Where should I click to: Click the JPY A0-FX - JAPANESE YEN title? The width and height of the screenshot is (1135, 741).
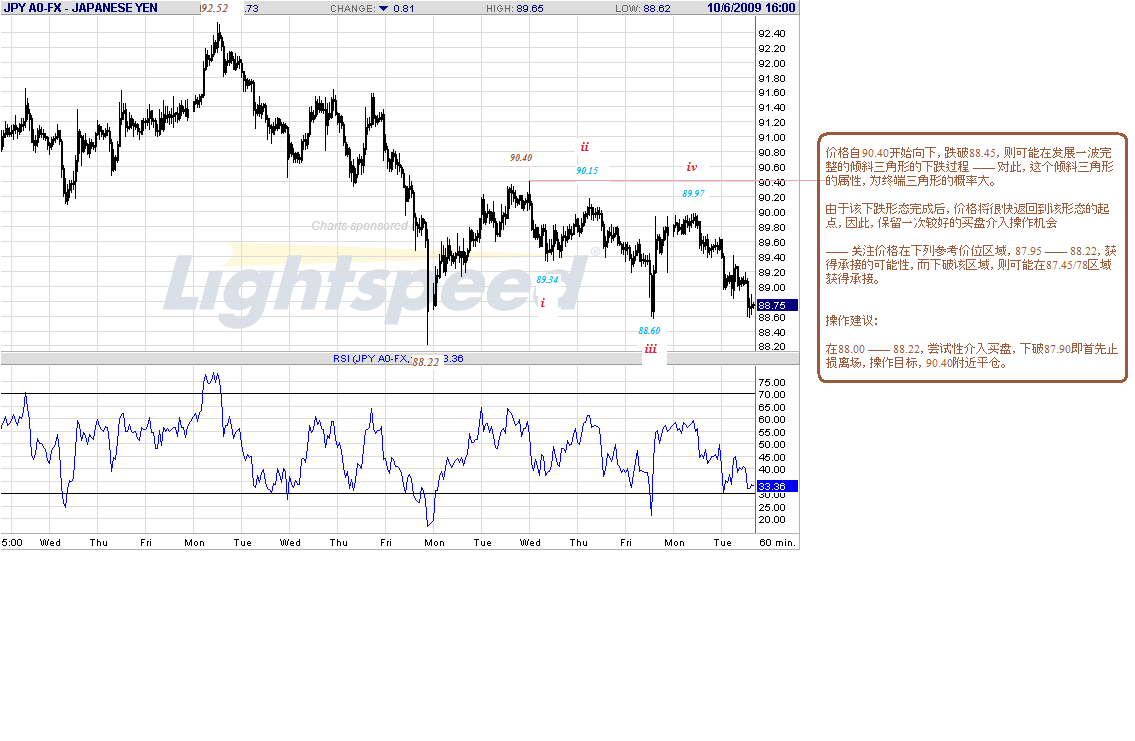(x=80, y=8)
